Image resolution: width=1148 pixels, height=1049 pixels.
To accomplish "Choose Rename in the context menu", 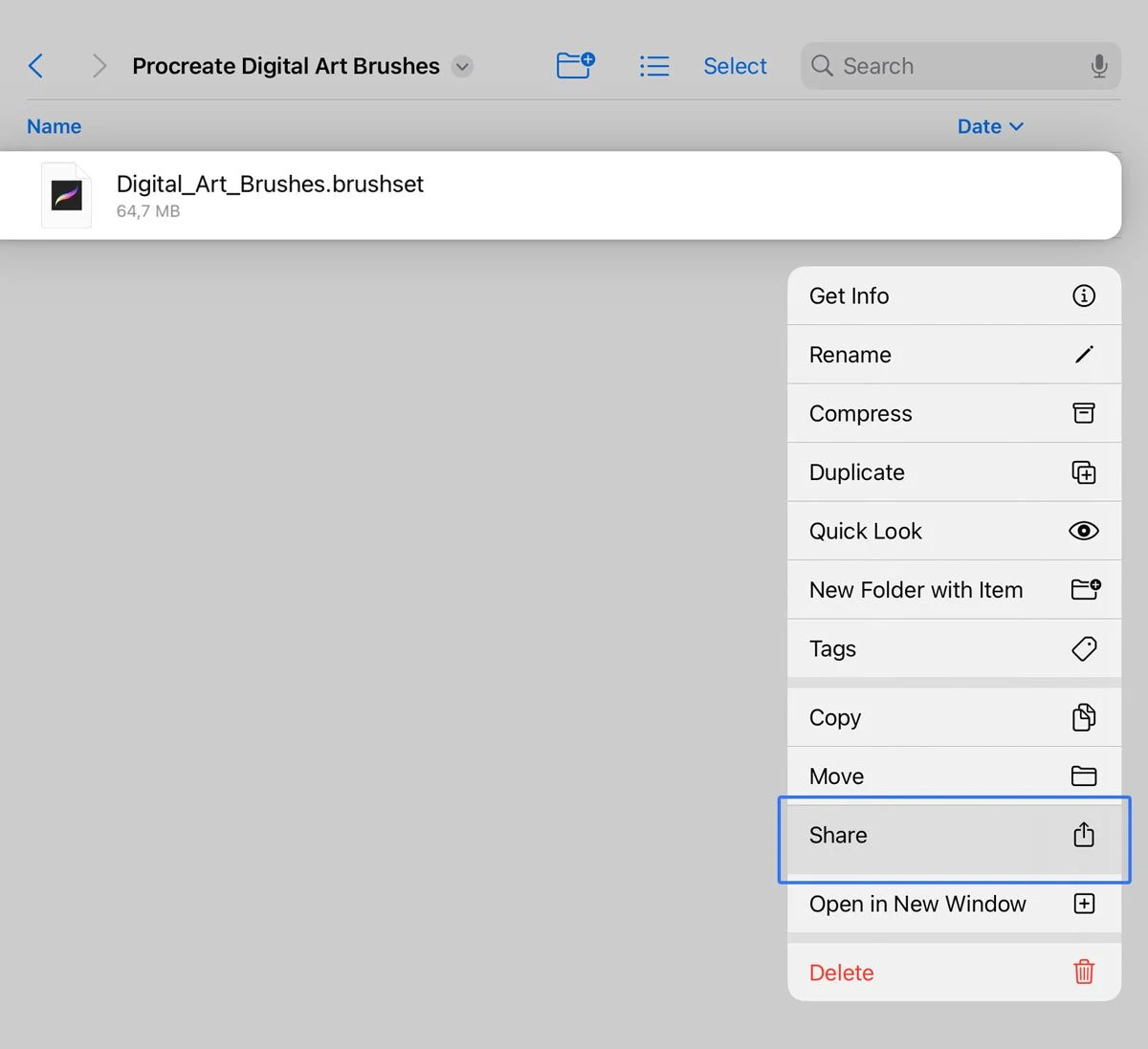I will coord(954,355).
